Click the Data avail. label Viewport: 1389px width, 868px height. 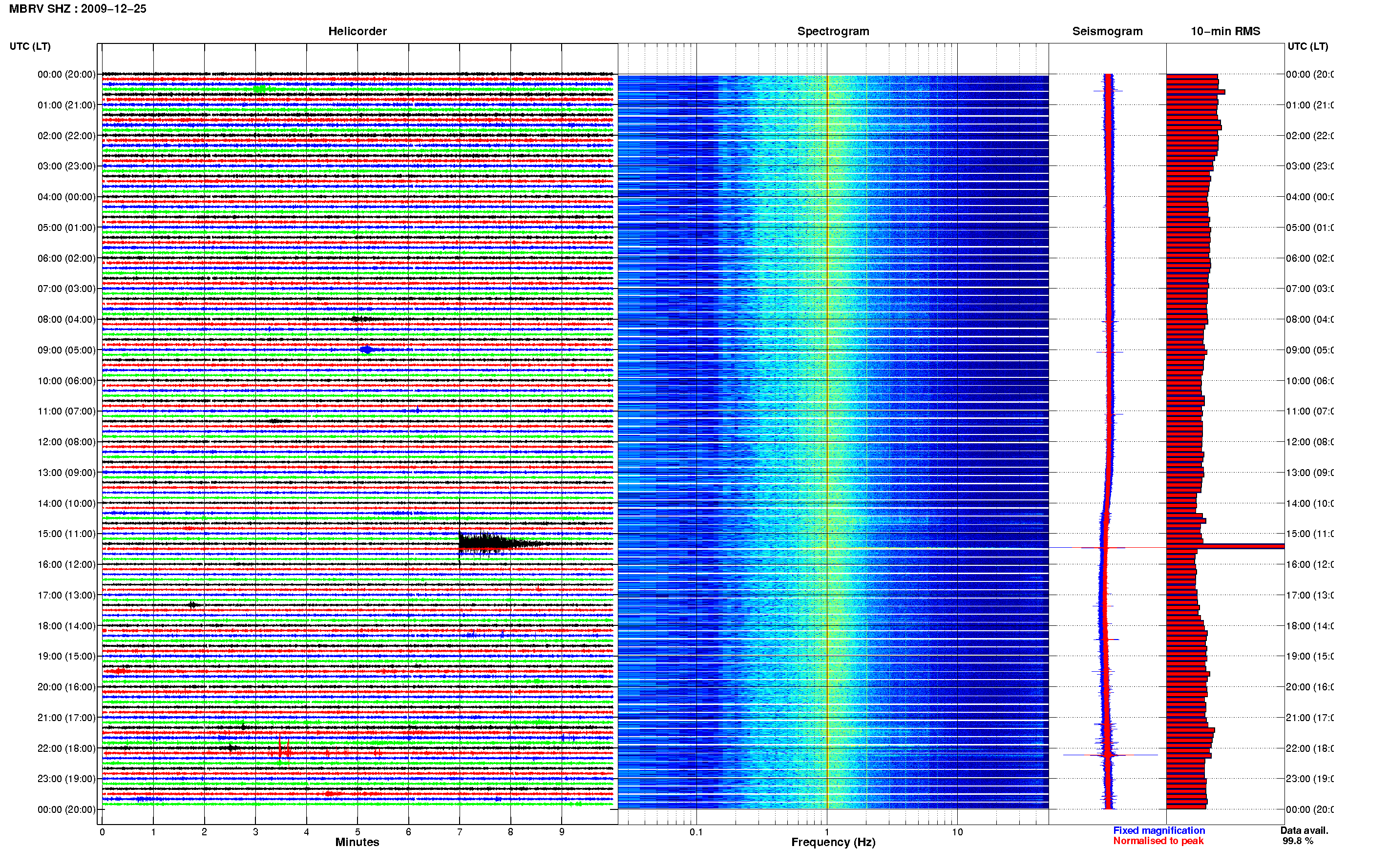(x=1305, y=831)
